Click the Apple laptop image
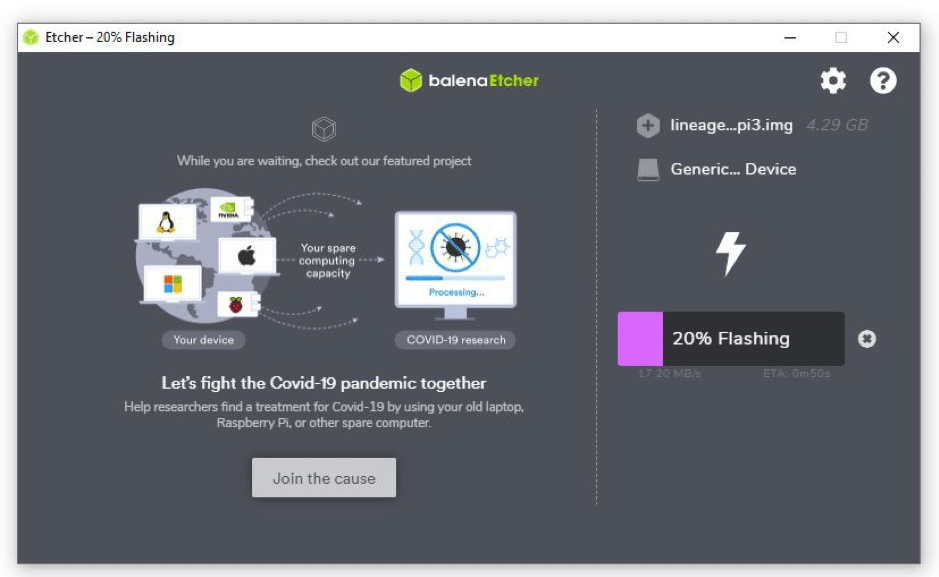 [x=247, y=256]
